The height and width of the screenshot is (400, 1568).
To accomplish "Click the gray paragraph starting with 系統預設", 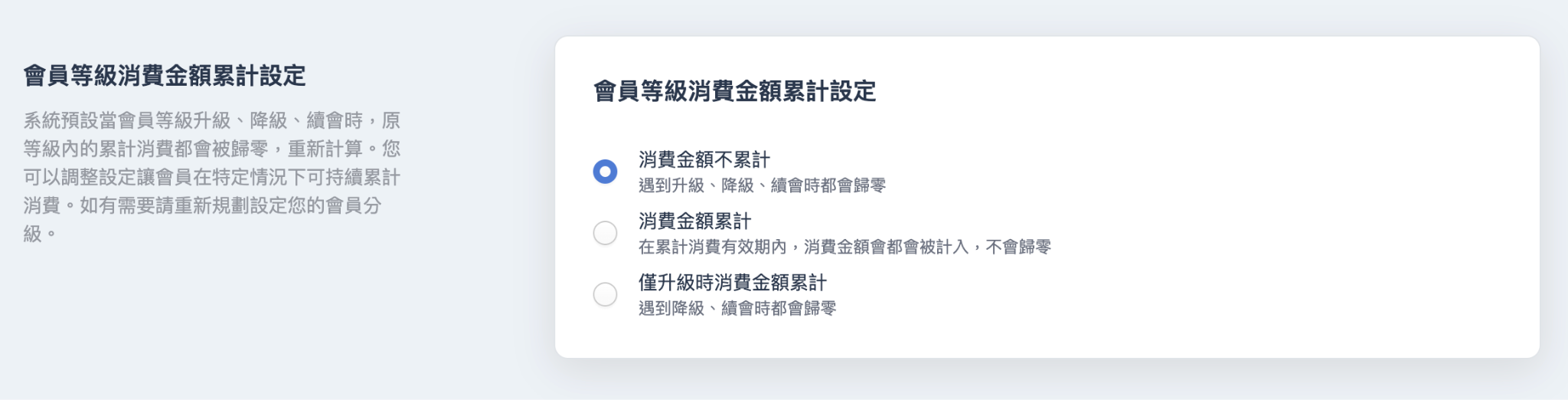I will pos(211,120).
